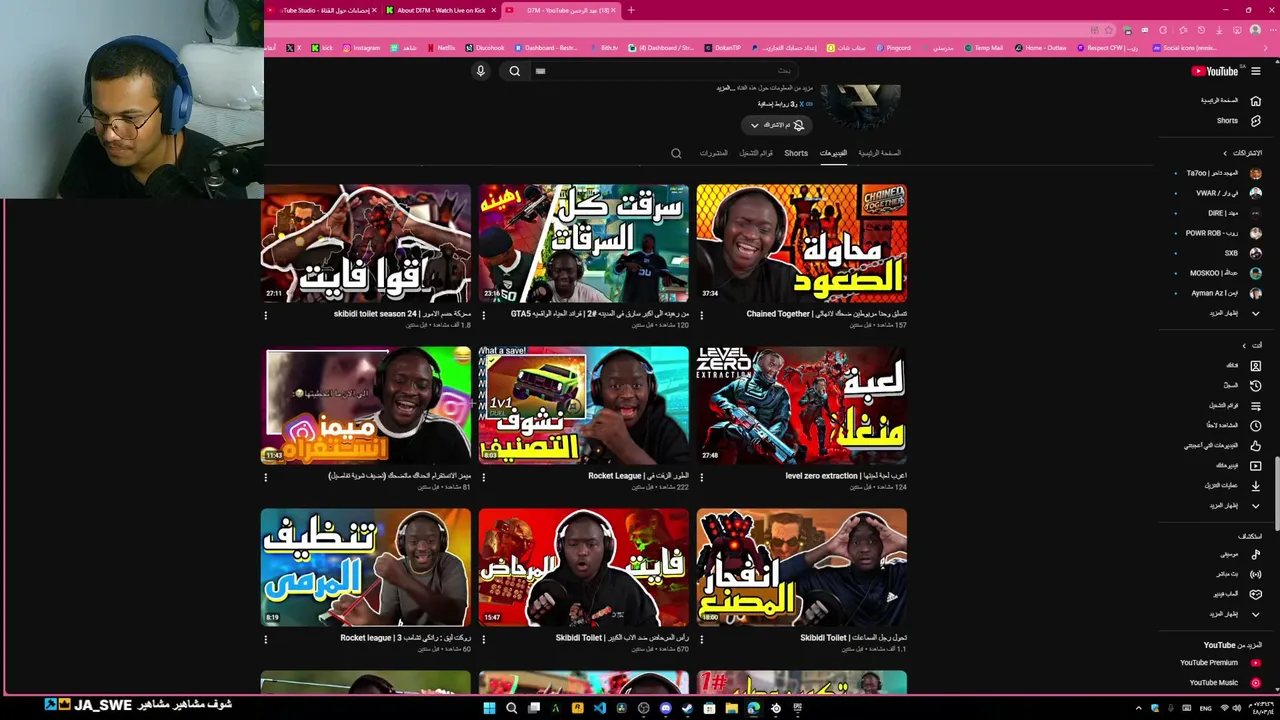Play the Chained Together video thumbnail
1280x720 pixels.
click(802, 243)
